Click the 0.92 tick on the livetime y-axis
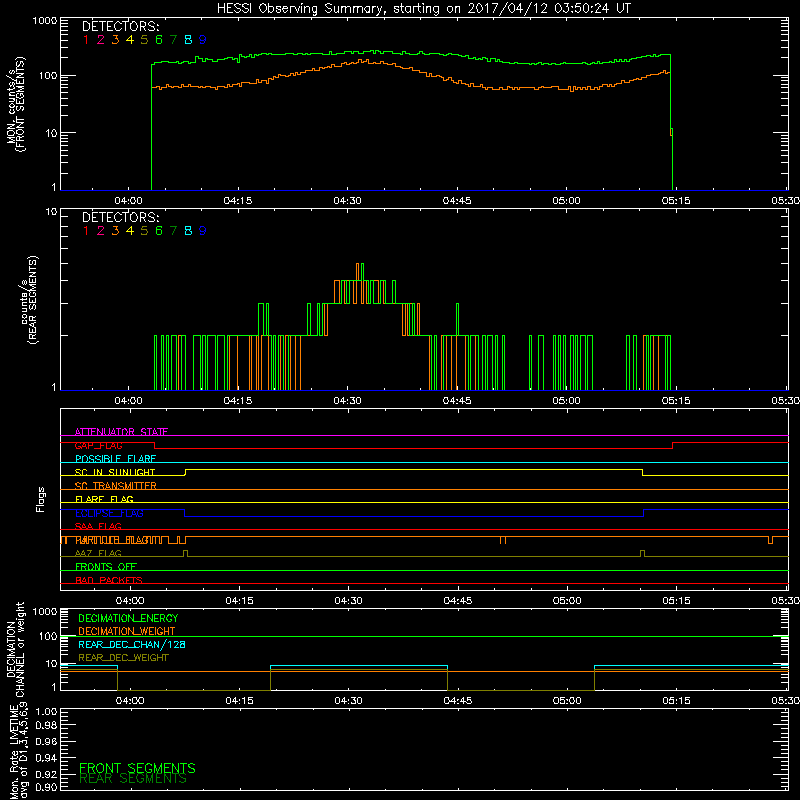 [x=46, y=774]
